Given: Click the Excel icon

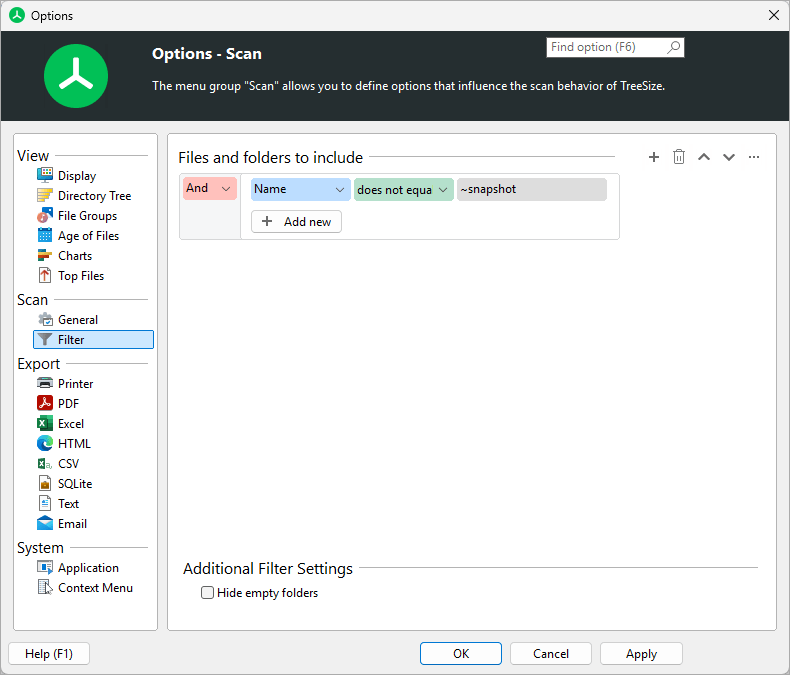Looking at the screenshot, I should click(x=45, y=424).
